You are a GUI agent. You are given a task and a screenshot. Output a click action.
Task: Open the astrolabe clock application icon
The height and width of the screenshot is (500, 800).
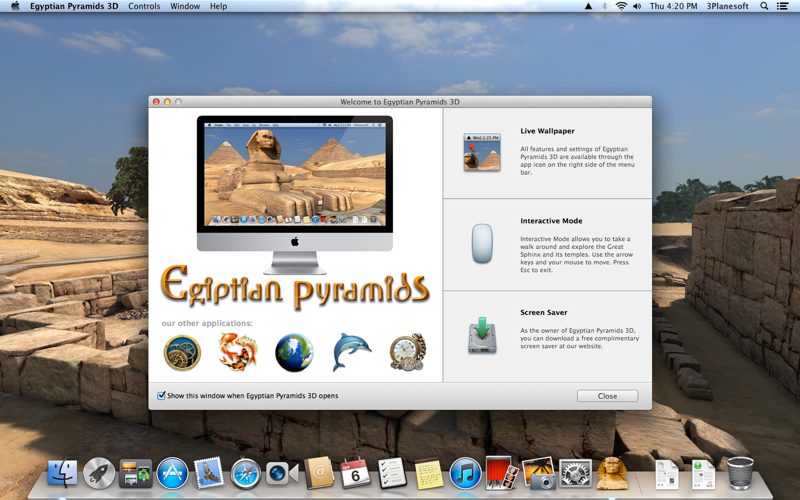click(182, 353)
